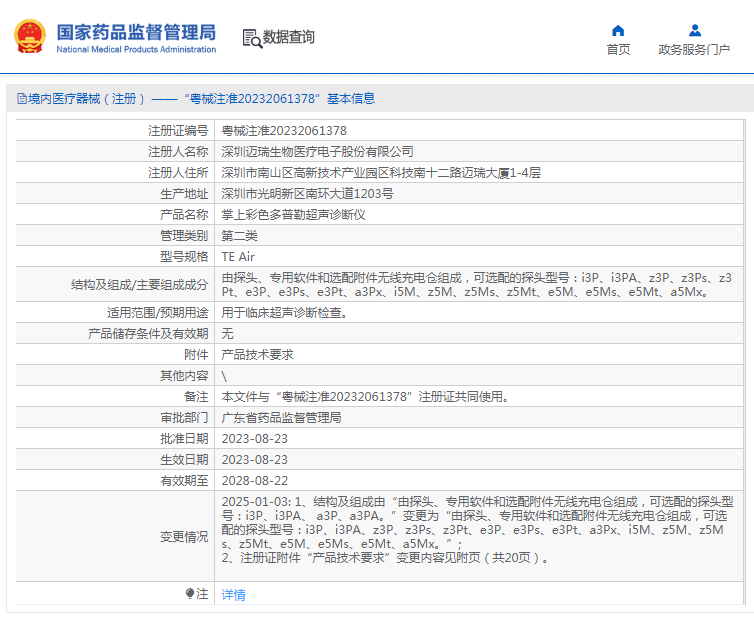
Task: Click the document icon before 境内医疗器械
Action: [22, 99]
